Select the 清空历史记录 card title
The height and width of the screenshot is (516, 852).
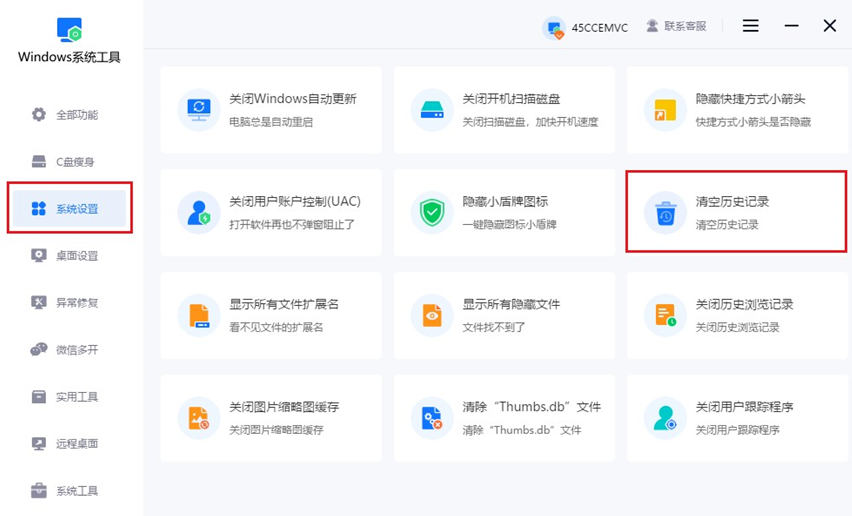pos(732,202)
